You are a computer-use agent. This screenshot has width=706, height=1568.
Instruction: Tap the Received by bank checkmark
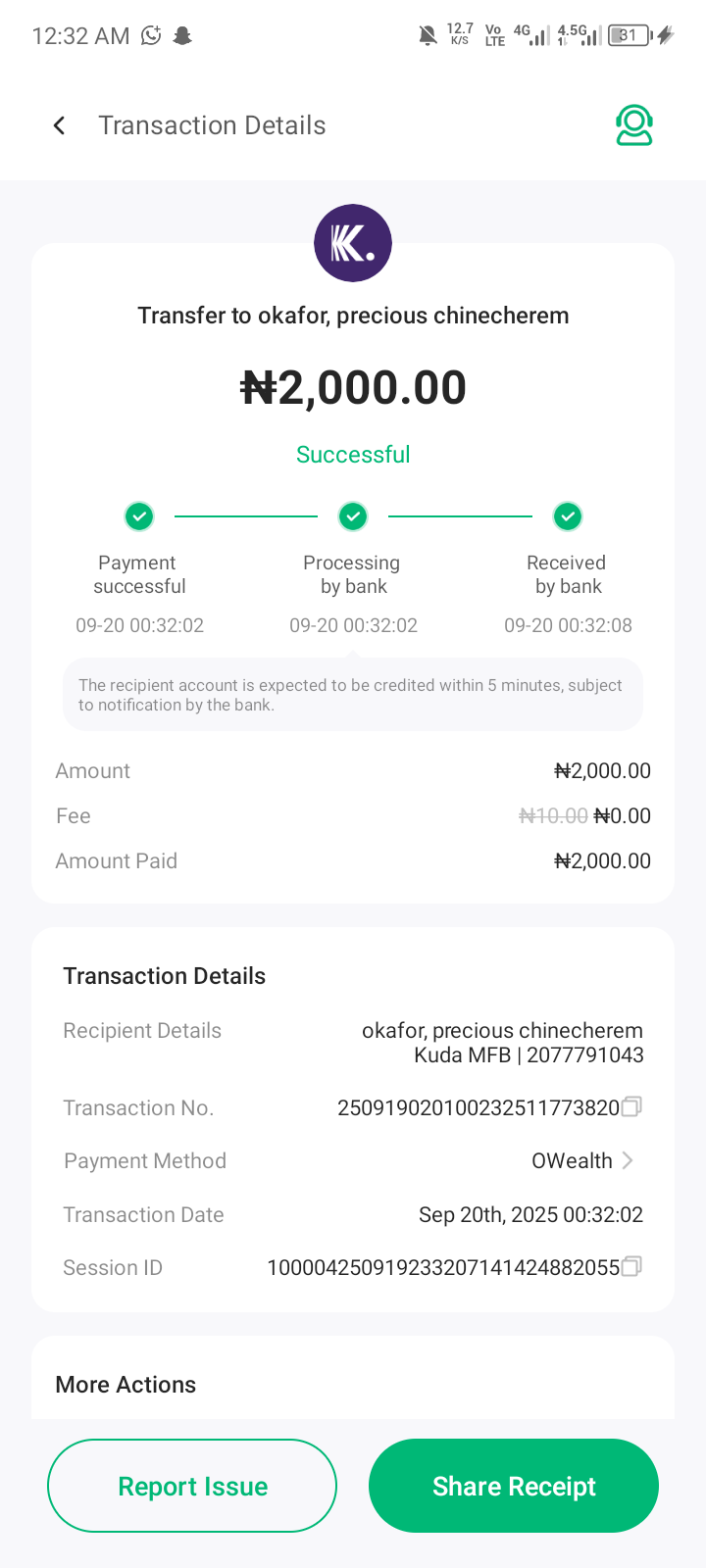point(568,515)
